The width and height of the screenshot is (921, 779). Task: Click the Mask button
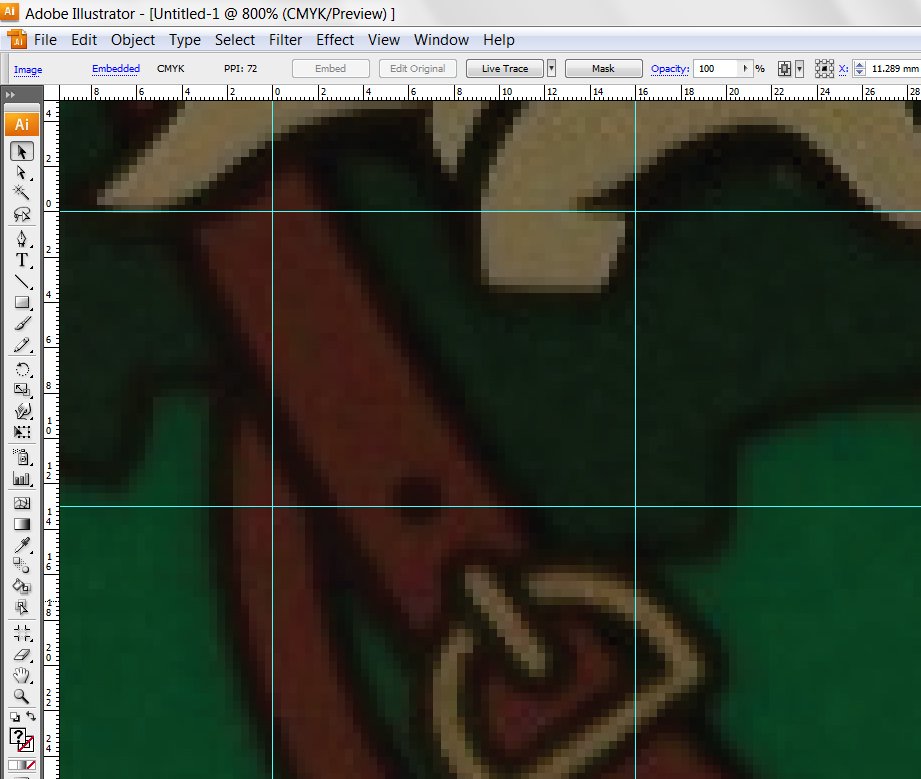click(603, 69)
